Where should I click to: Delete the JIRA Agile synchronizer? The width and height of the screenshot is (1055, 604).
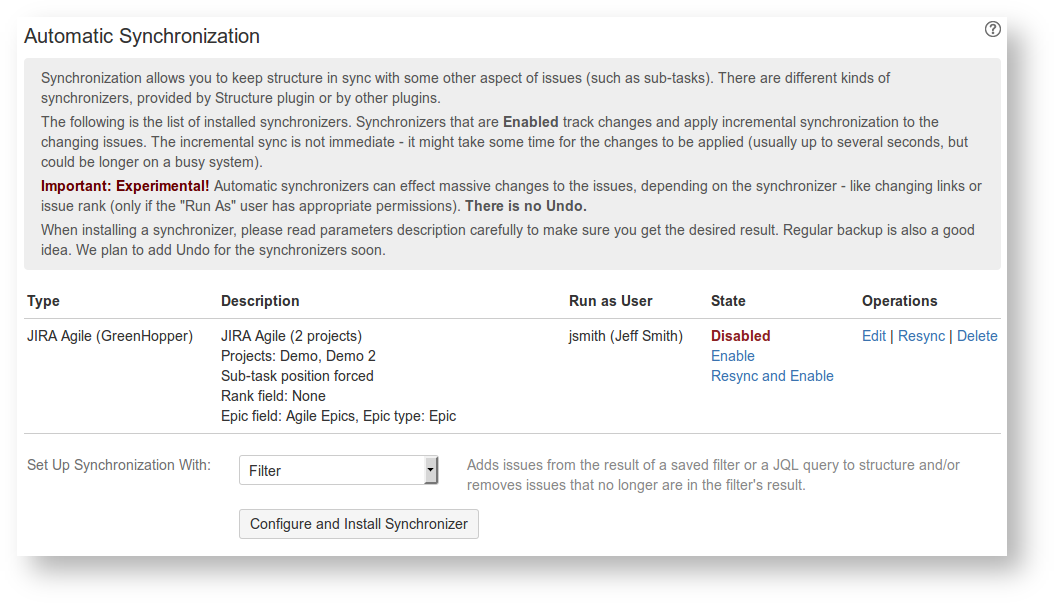pyautogui.click(x=977, y=335)
